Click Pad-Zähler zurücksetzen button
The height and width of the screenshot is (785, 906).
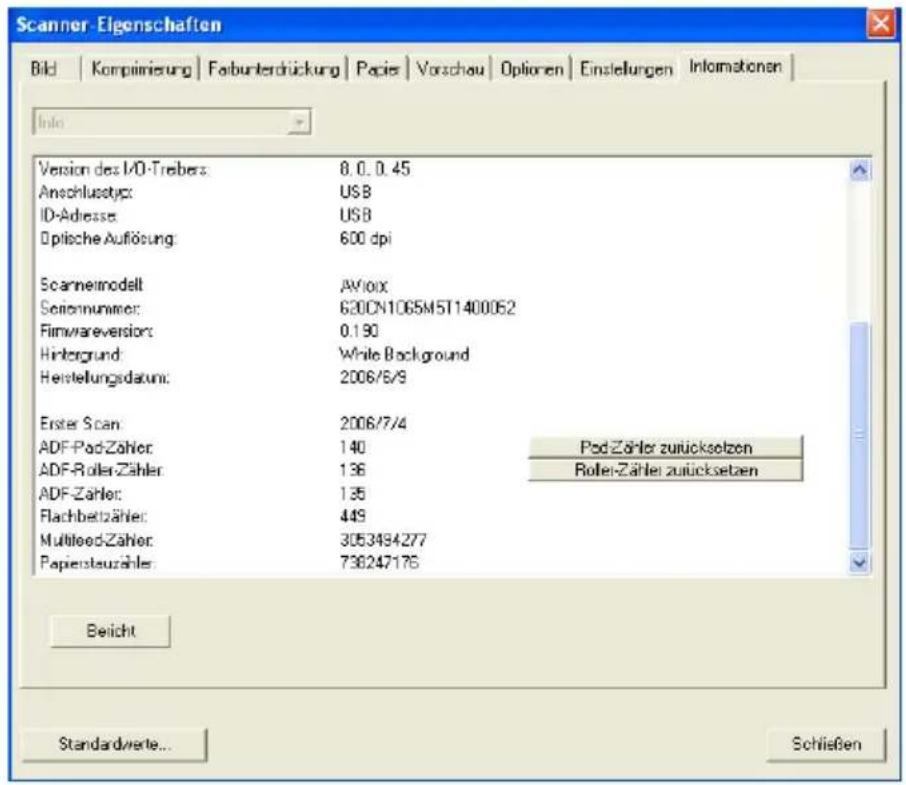(666, 447)
